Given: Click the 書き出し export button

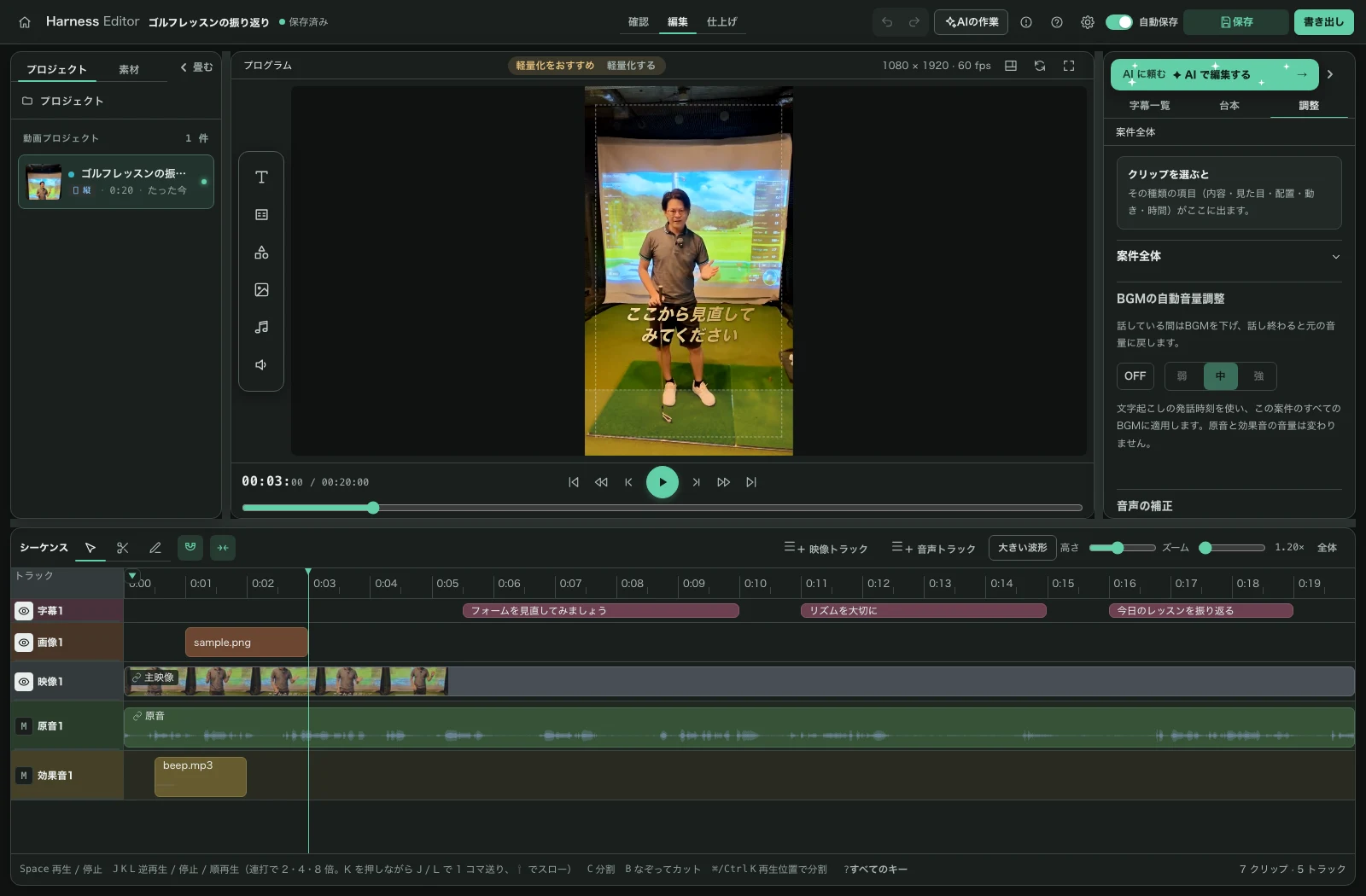Looking at the screenshot, I should coord(1323,22).
